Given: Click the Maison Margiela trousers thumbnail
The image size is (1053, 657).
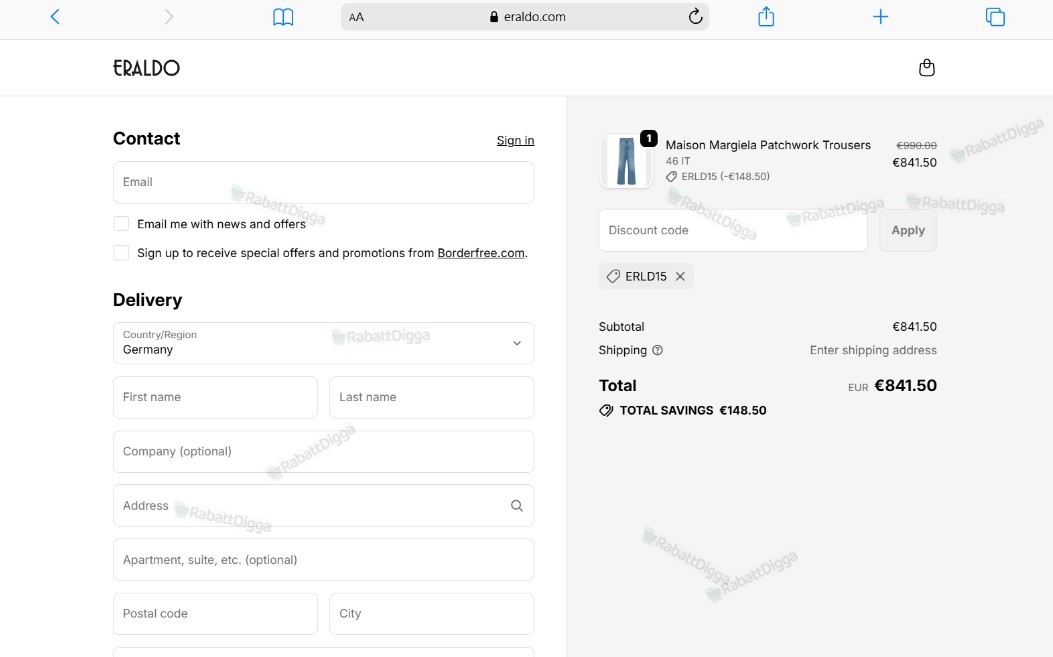Looking at the screenshot, I should point(626,161).
